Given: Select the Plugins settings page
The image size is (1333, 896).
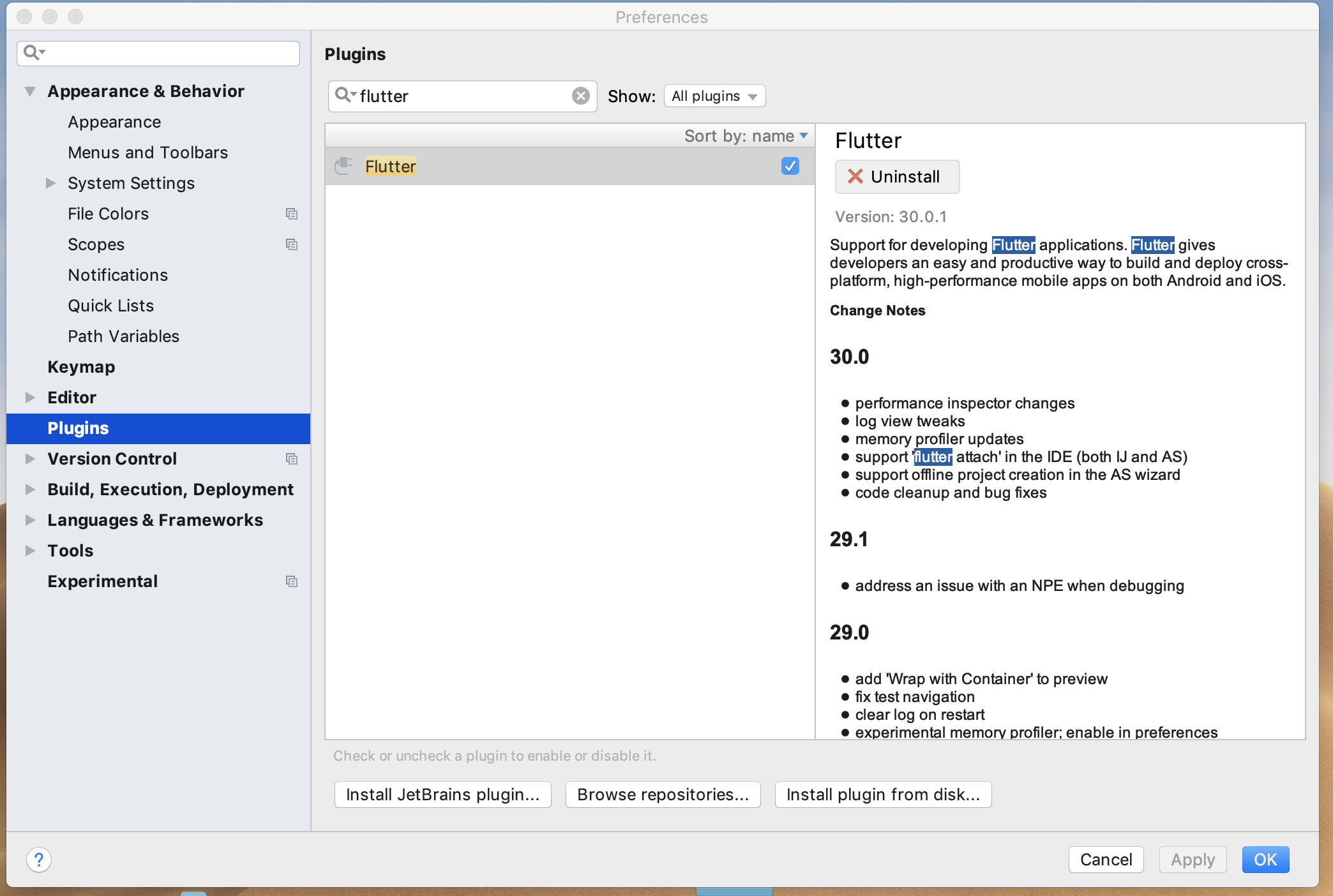Looking at the screenshot, I should pos(158,428).
